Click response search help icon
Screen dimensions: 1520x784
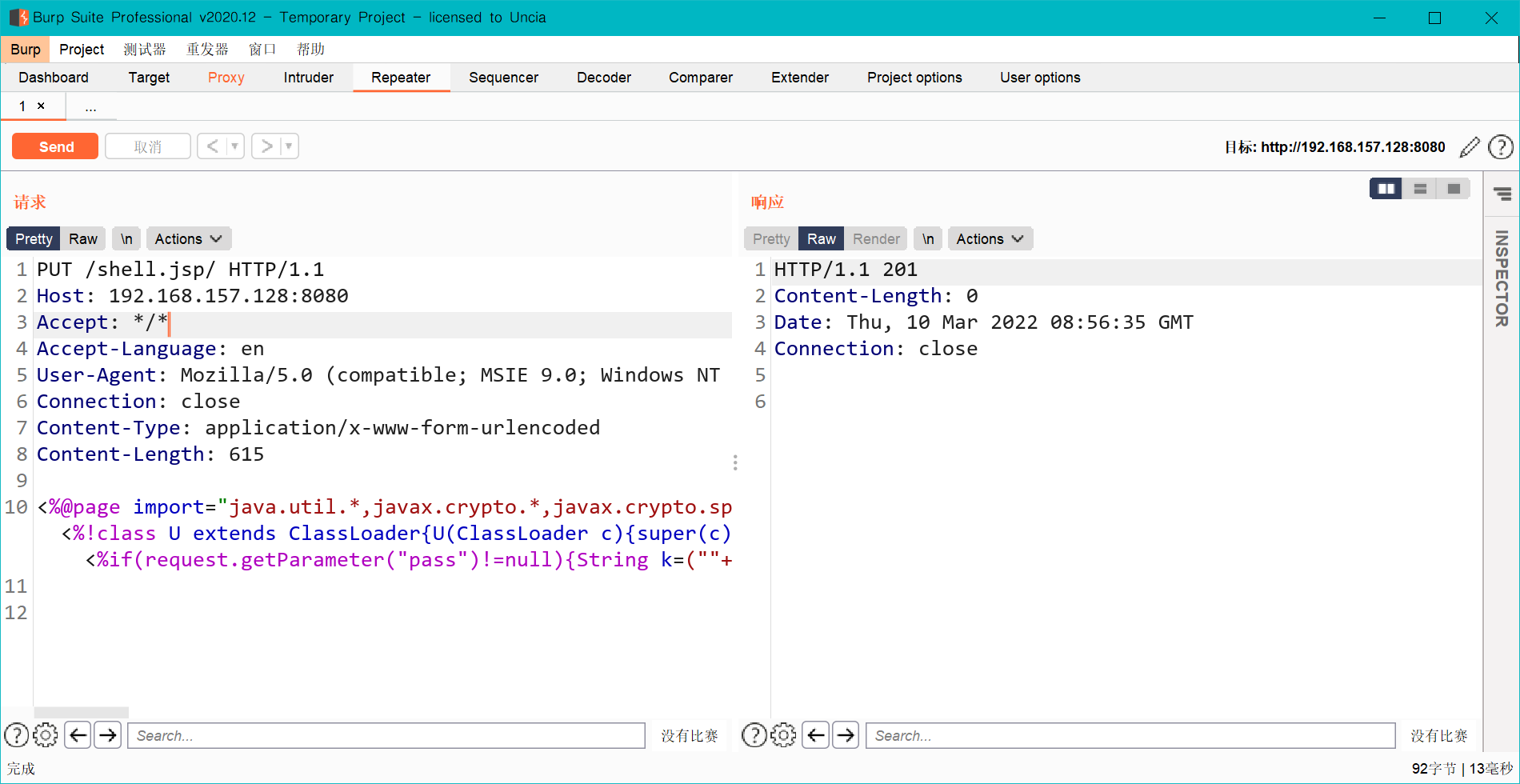pos(754,735)
